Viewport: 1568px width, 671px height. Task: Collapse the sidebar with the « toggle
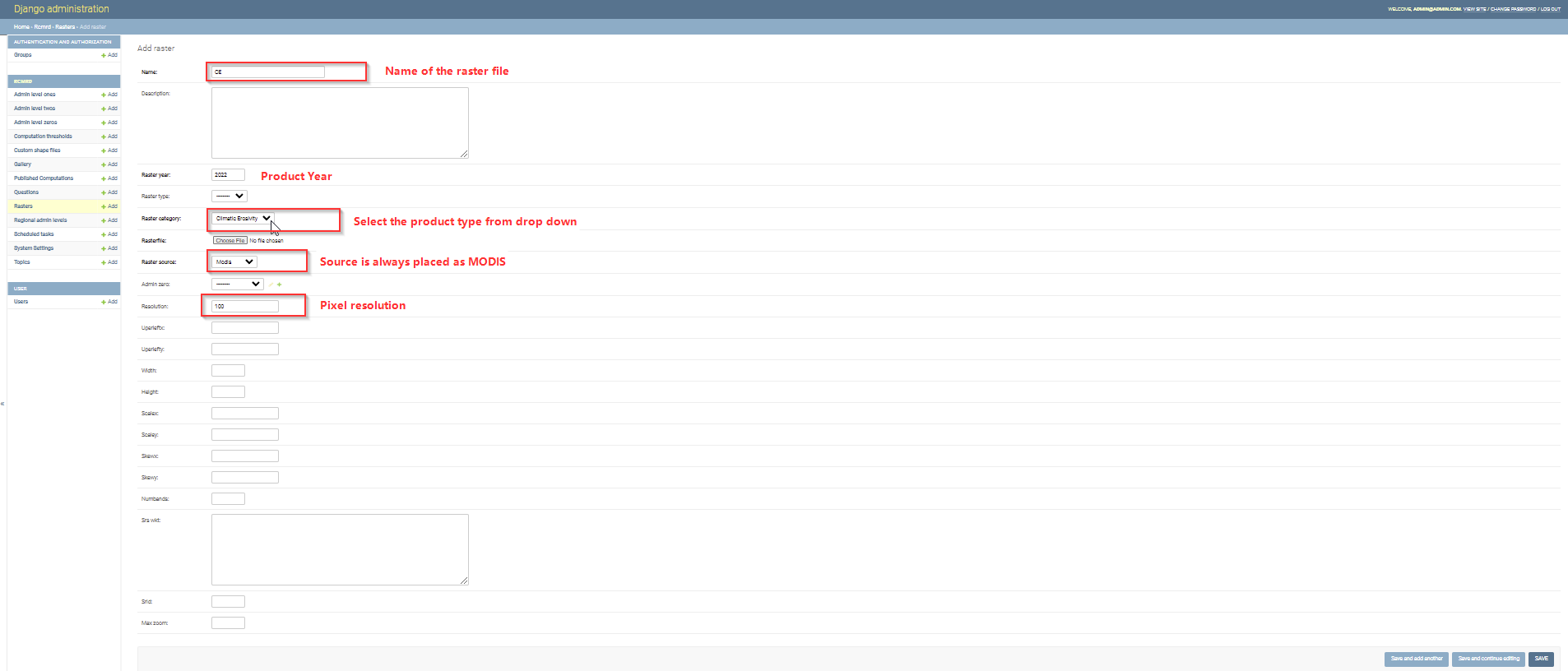click(2, 404)
